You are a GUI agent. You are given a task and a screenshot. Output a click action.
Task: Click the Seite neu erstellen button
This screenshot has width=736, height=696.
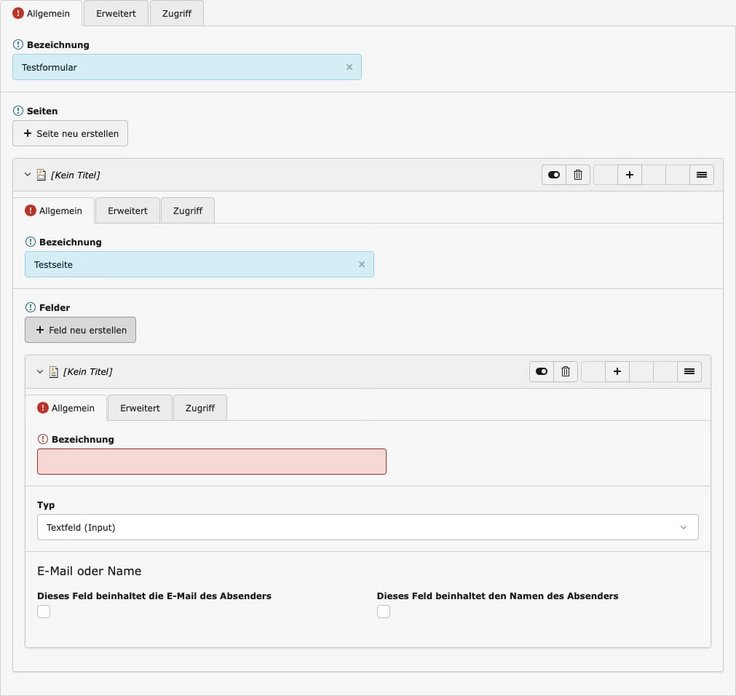click(x=70, y=134)
